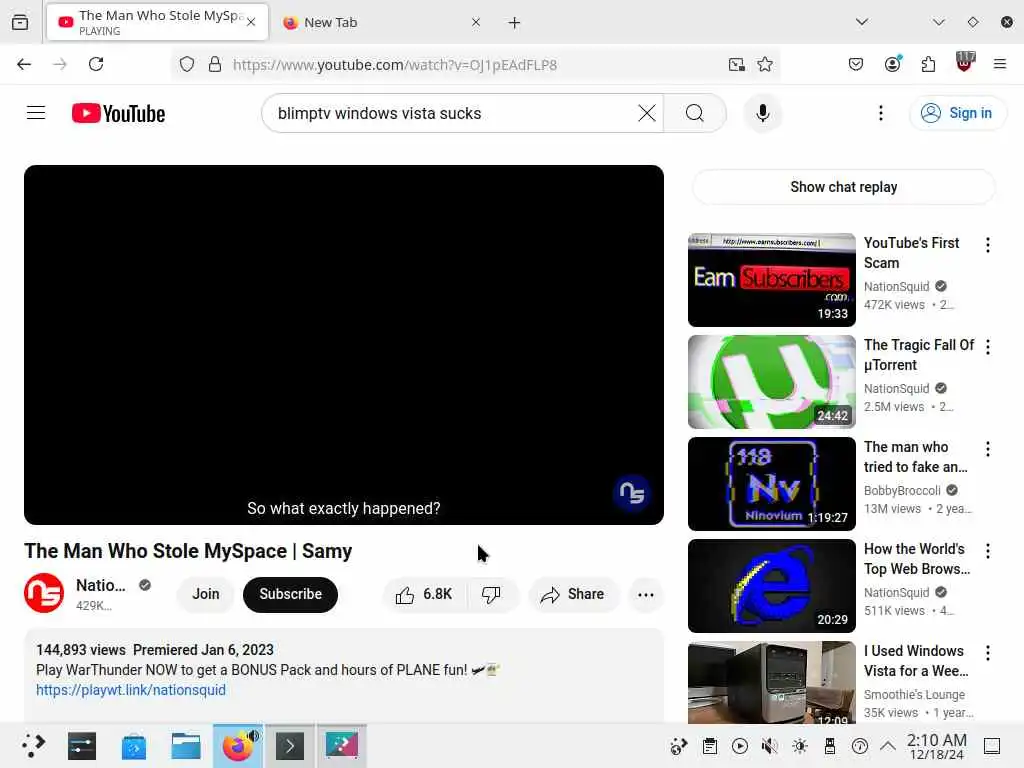Open YouTube's First Scam thumbnail
The image size is (1024, 768).
pyautogui.click(x=771, y=280)
